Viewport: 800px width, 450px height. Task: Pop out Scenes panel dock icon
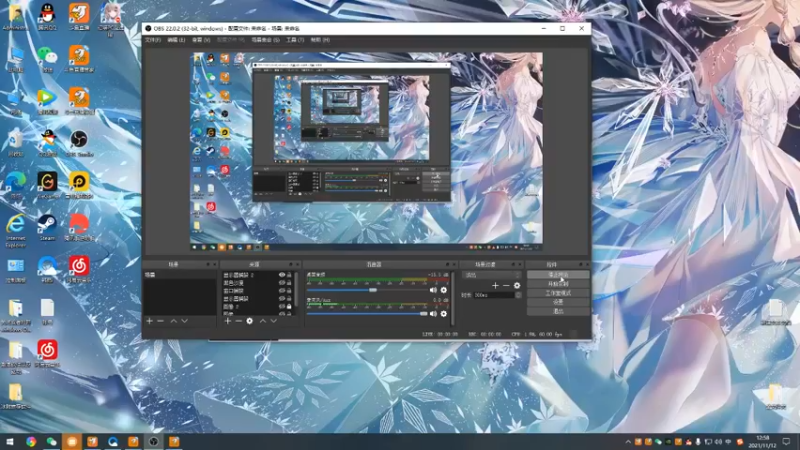coord(208,264)
